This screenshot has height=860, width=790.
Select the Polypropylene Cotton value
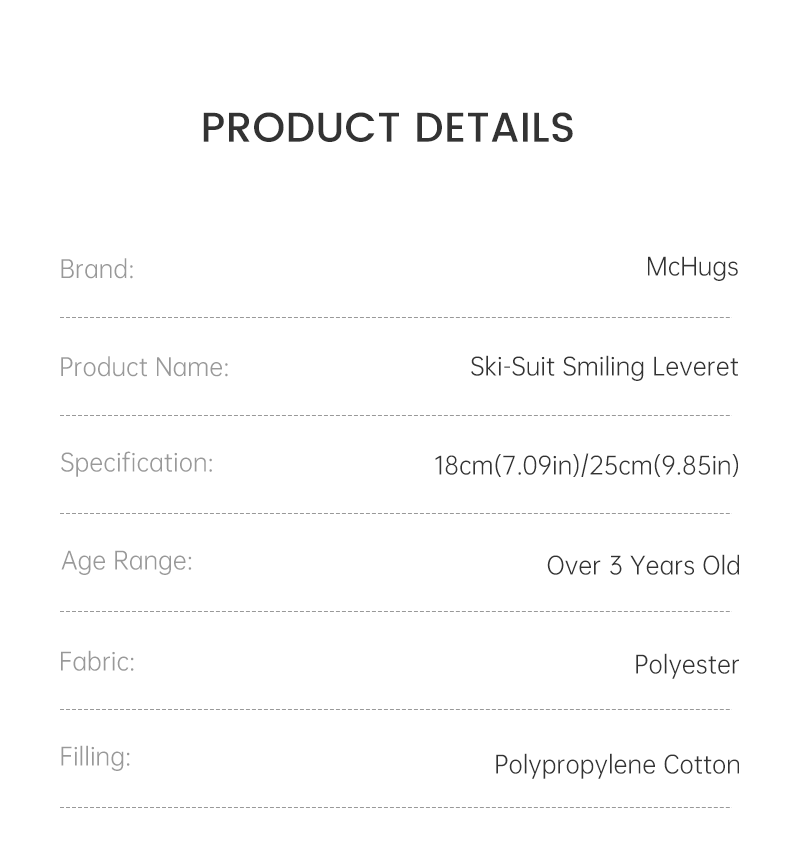617,765
